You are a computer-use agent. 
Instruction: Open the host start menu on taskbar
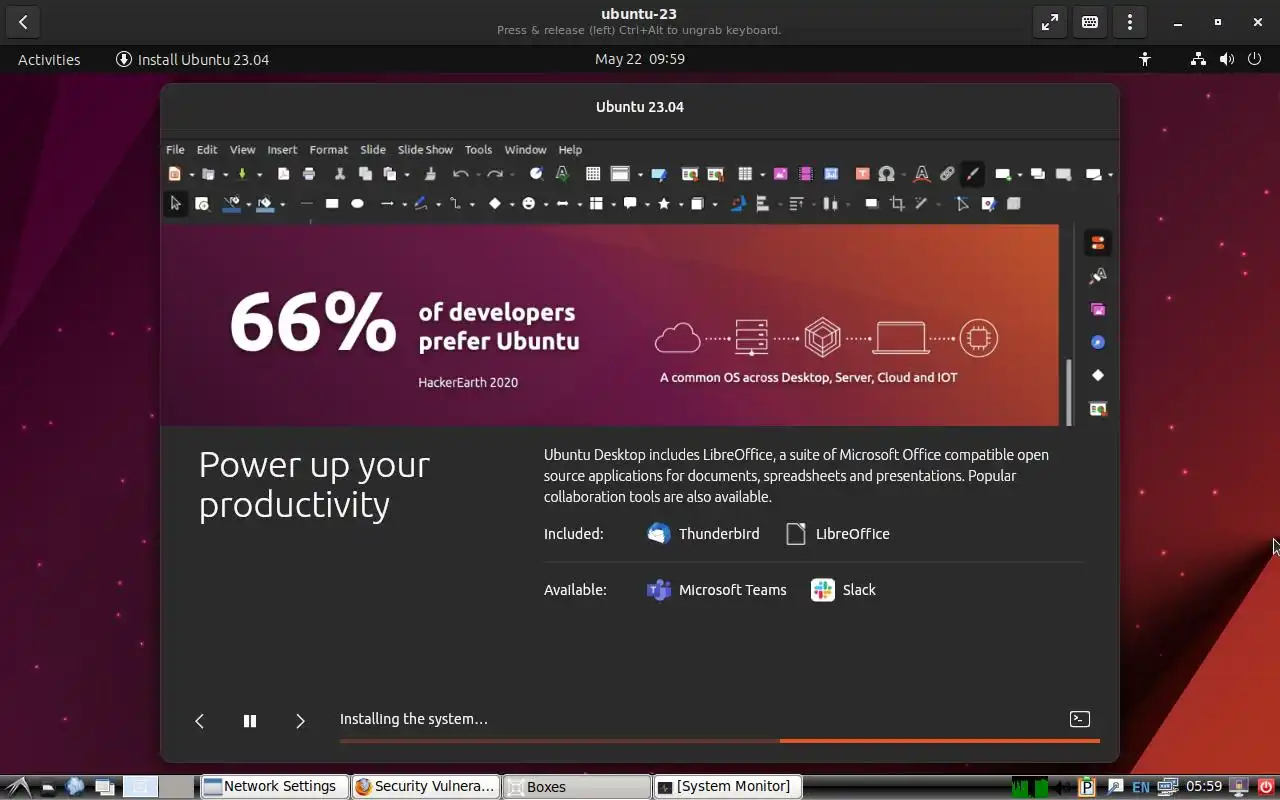click(x=19, y=787)
